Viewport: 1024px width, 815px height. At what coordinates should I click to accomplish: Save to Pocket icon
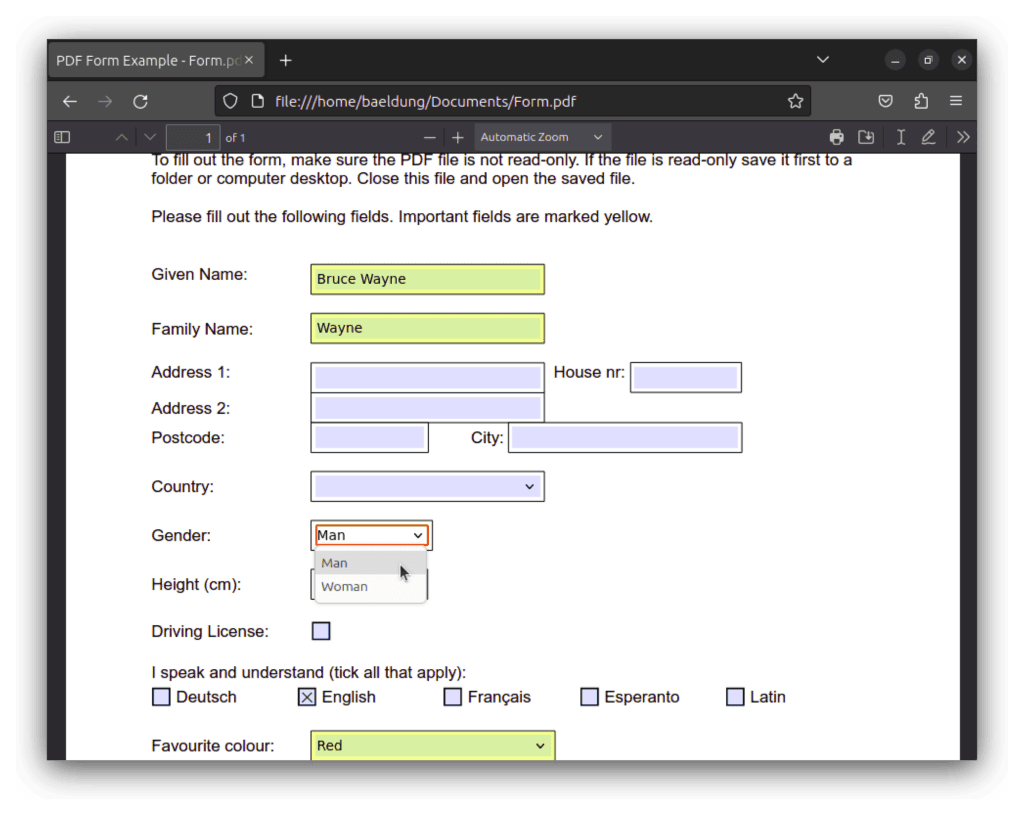pyautogui.click(x=886, y=101)
